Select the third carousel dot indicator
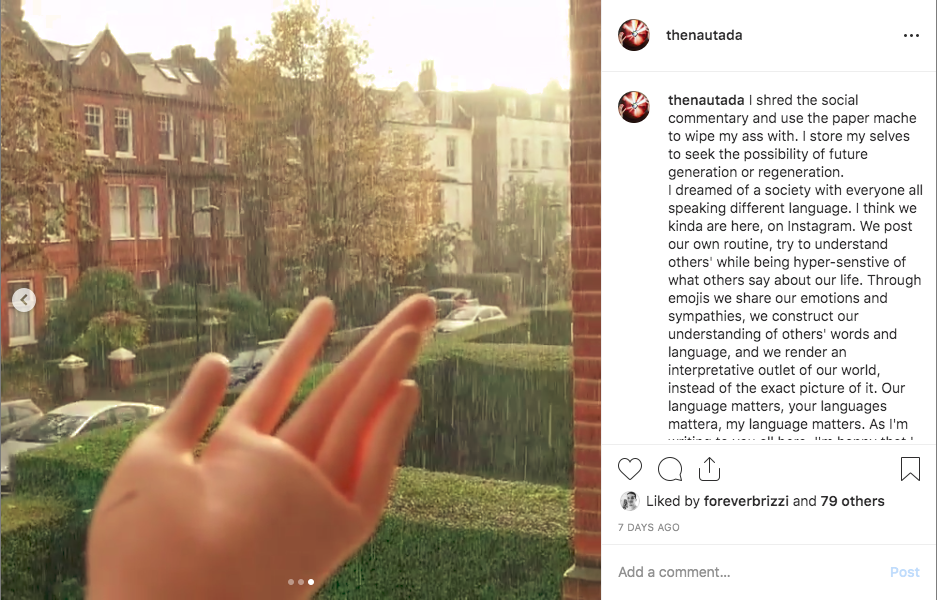 point(311,581)
